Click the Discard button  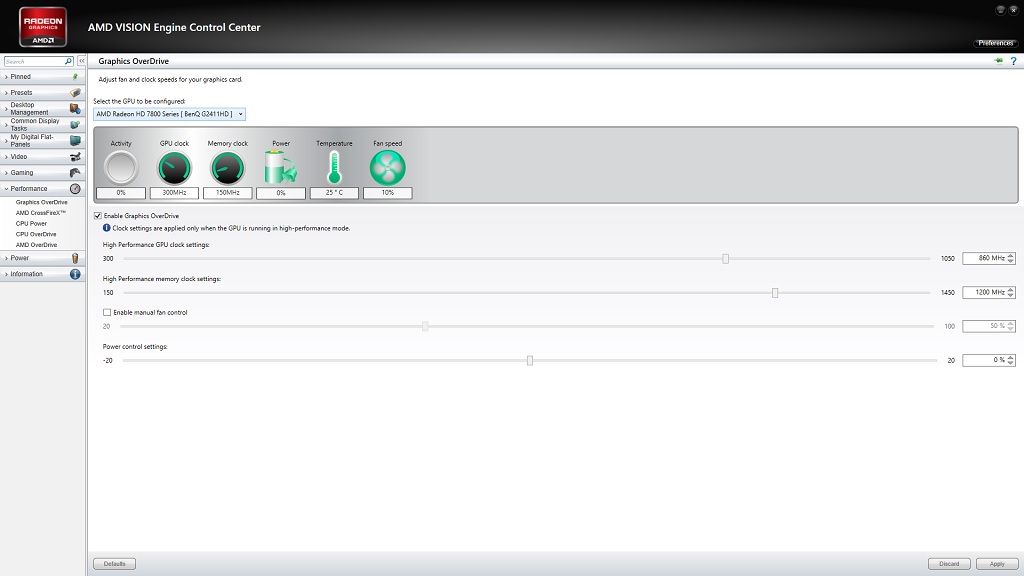(x=949, y=564)
